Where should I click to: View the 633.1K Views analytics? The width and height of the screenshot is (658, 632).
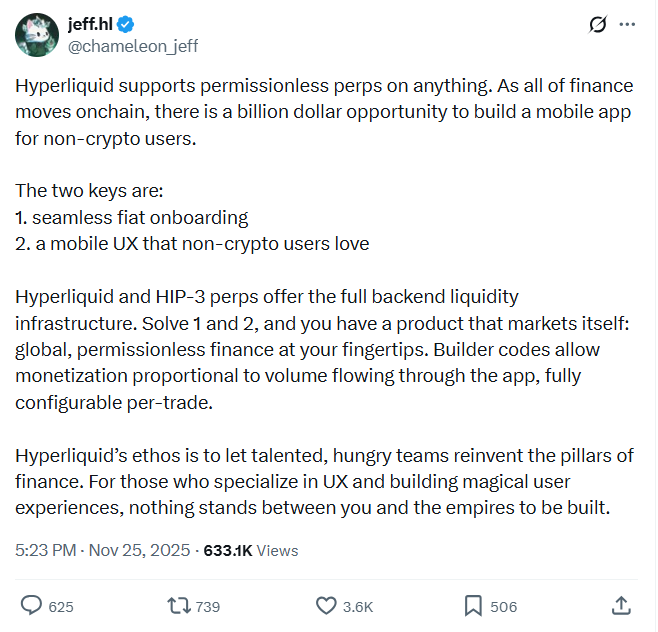251,551
